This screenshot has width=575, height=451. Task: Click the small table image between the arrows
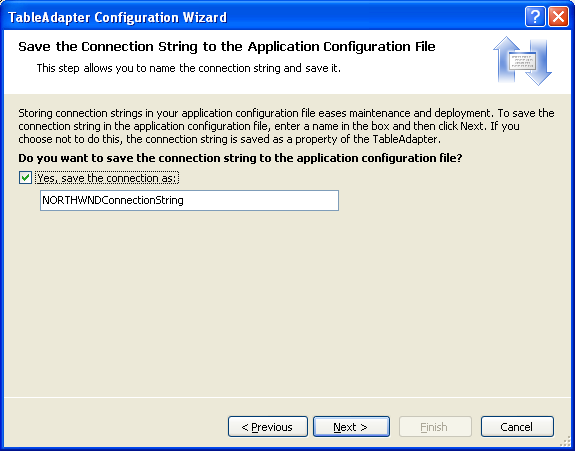522,61
